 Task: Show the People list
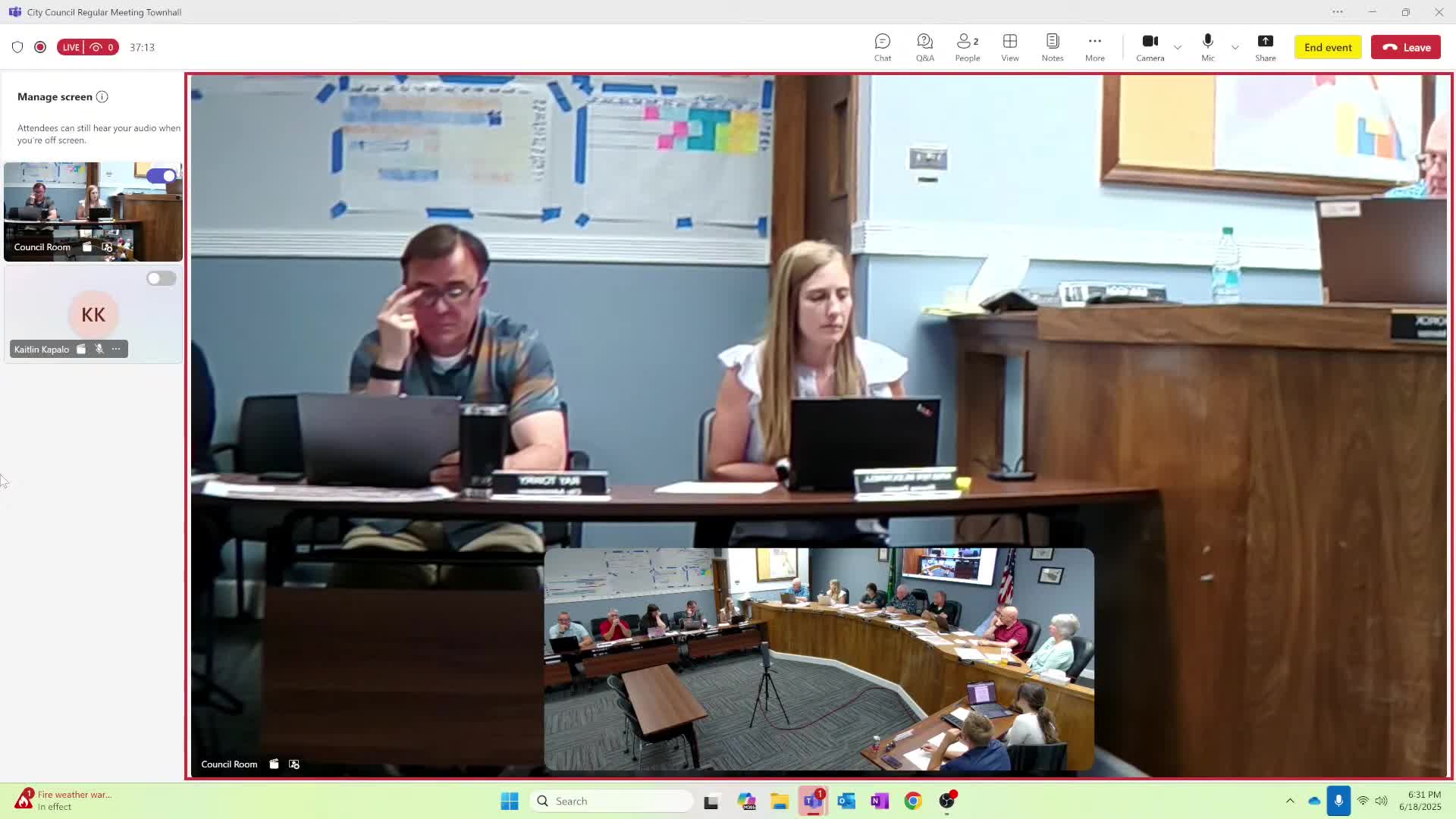click(967, 47)
